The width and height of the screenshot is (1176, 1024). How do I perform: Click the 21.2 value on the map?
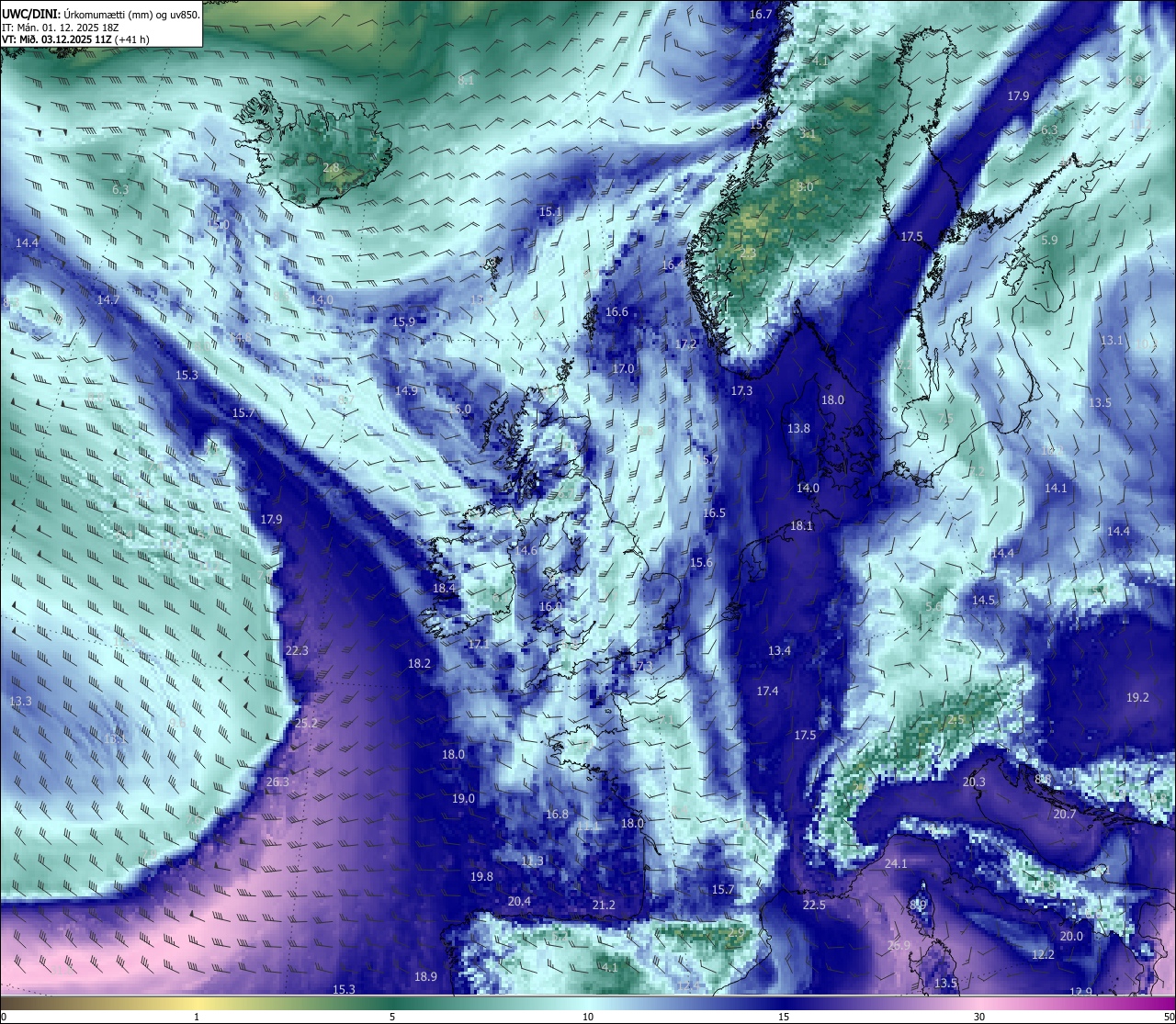click(604, 906)
